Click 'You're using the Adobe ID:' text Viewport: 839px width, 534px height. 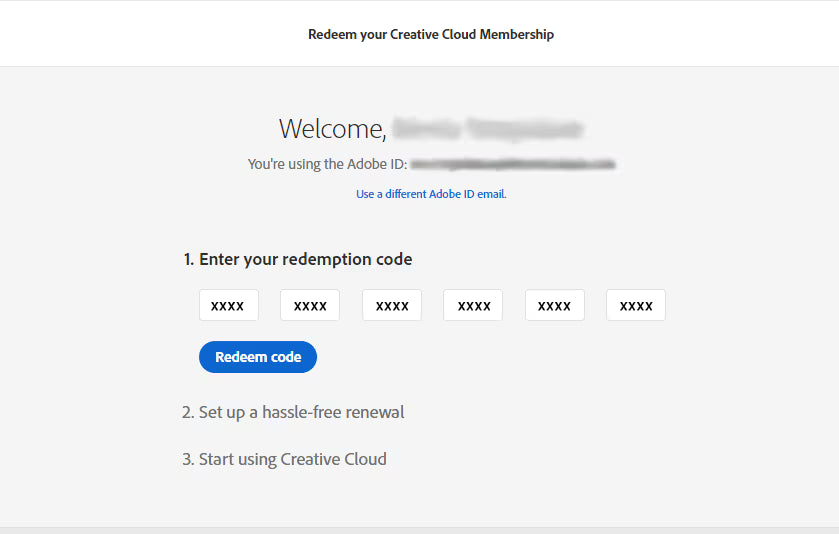[327, 164]
